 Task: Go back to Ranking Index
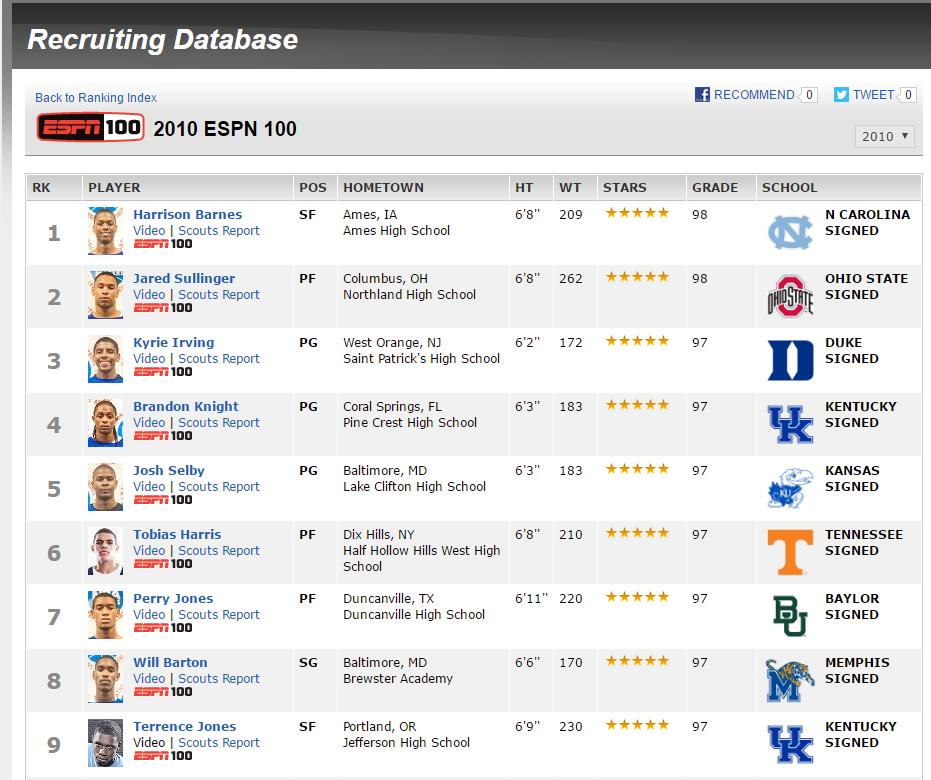coord(96,98)
